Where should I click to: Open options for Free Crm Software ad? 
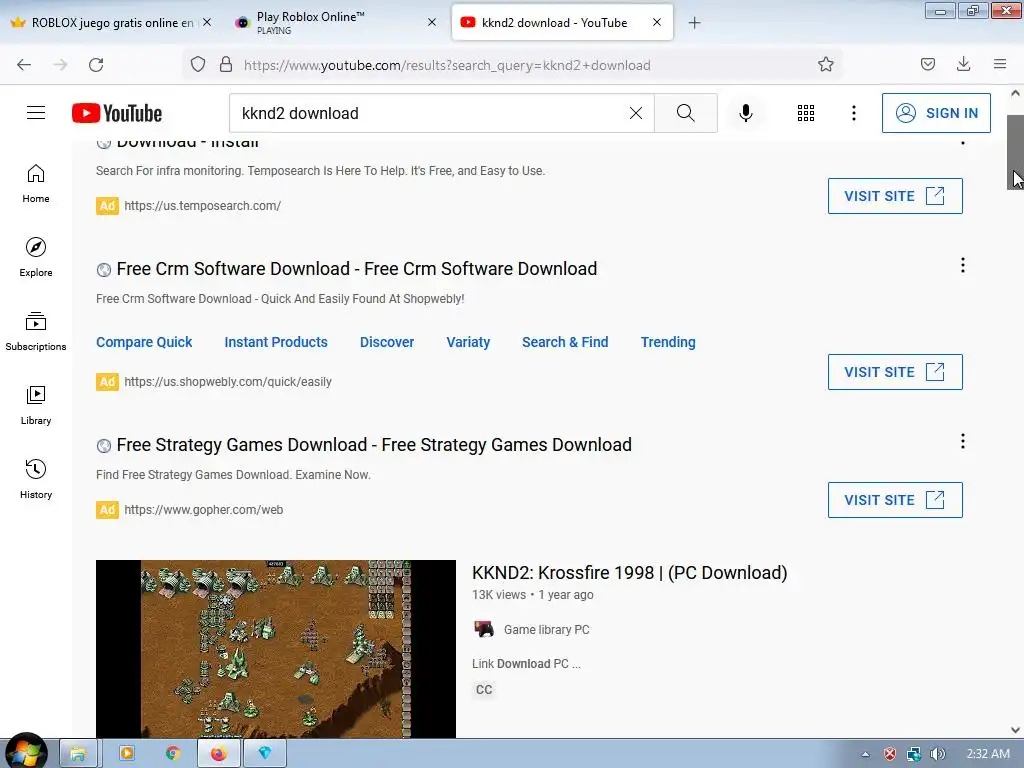coord(963,265)
